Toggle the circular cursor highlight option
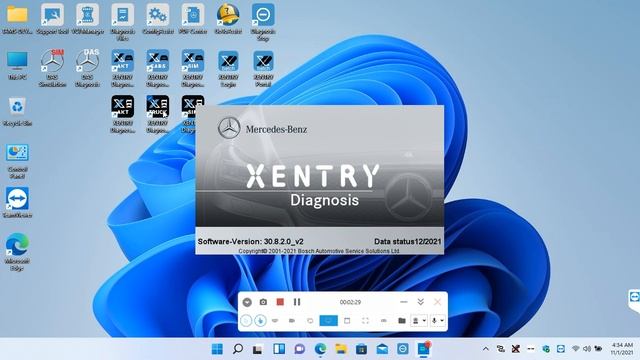Screen dimensions: 640x360 coord(246,321)
